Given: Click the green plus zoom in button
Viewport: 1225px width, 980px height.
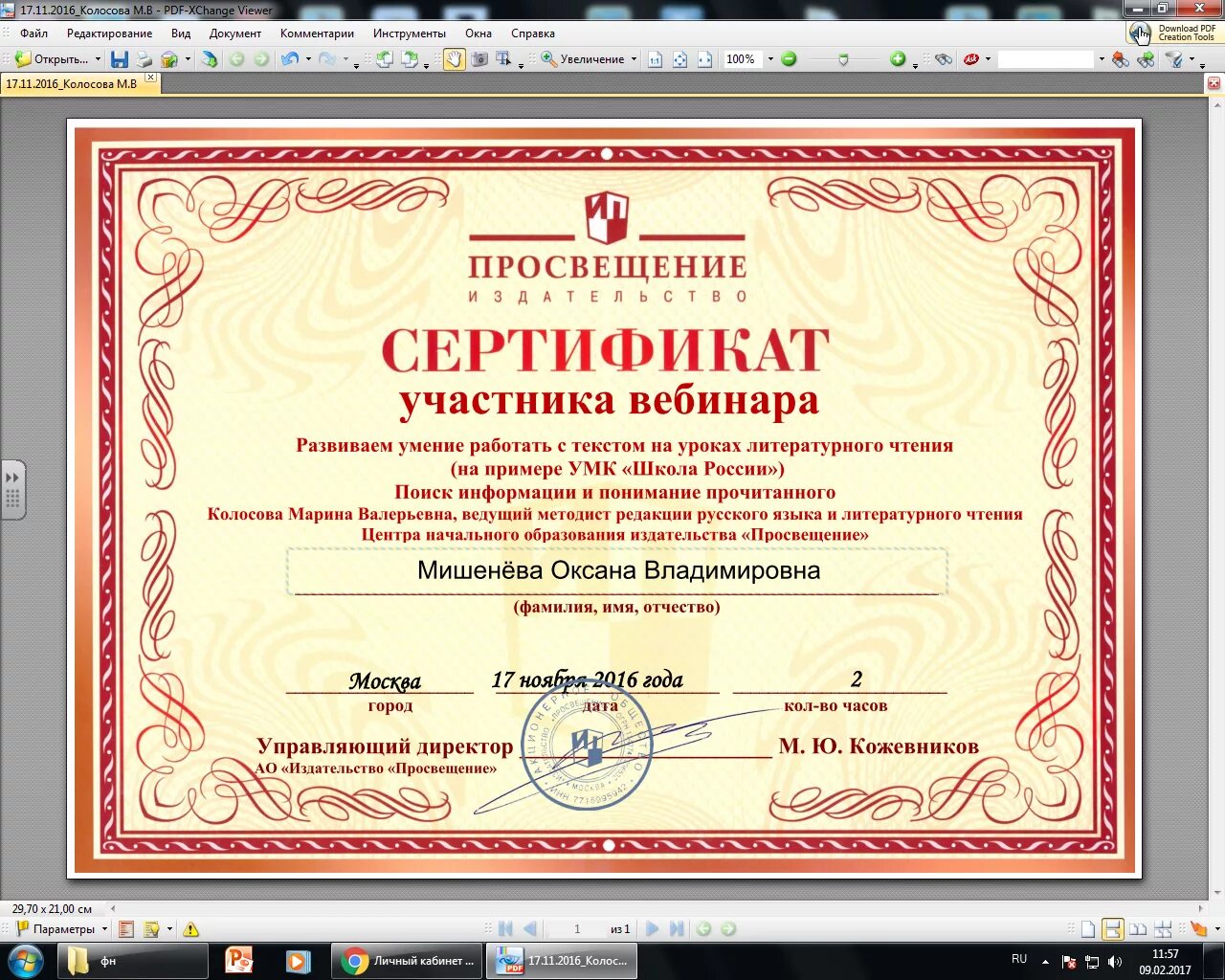Looking at the screenshot, I should pos(898,59).
